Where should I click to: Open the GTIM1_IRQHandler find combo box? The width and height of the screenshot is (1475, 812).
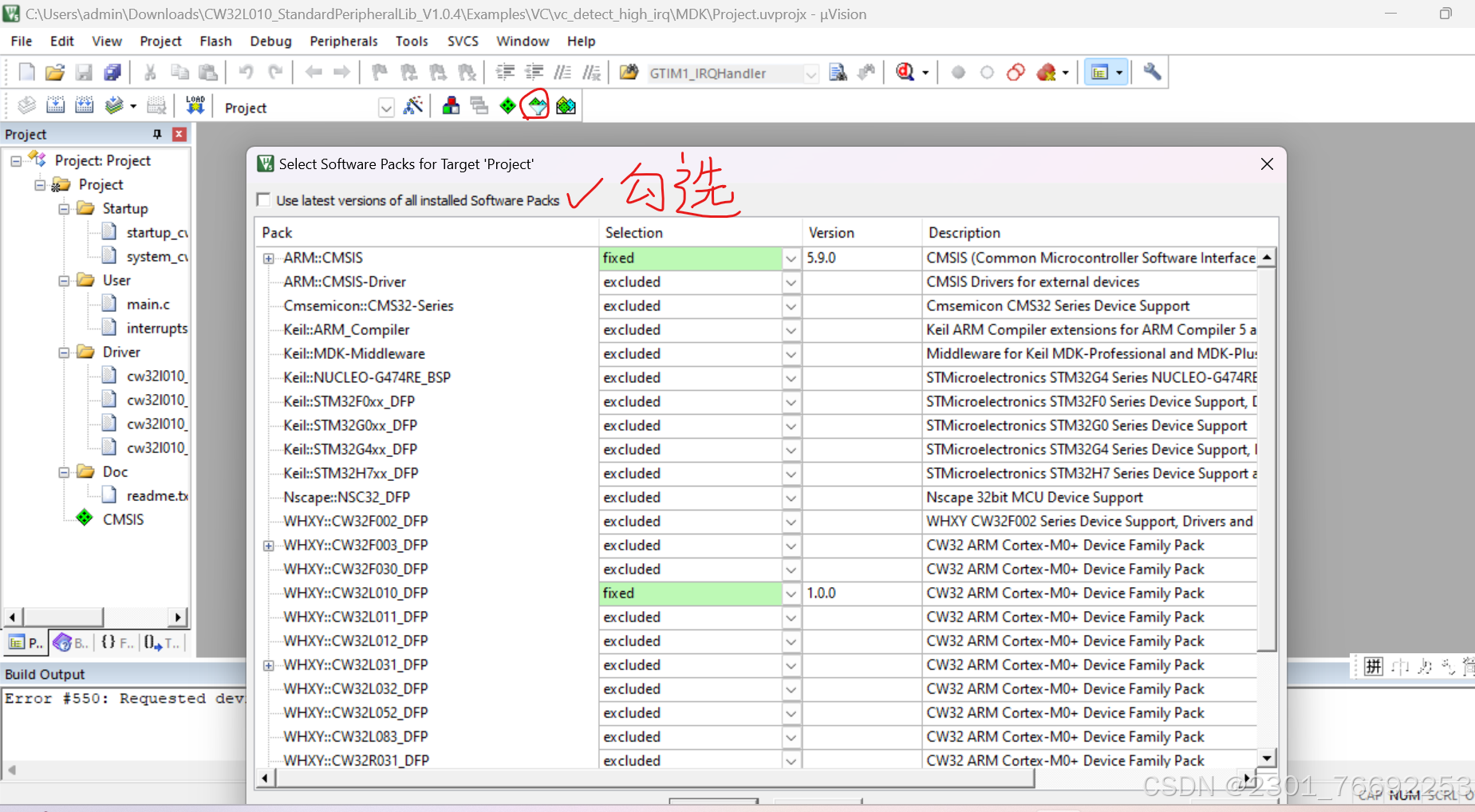point(811,73)
